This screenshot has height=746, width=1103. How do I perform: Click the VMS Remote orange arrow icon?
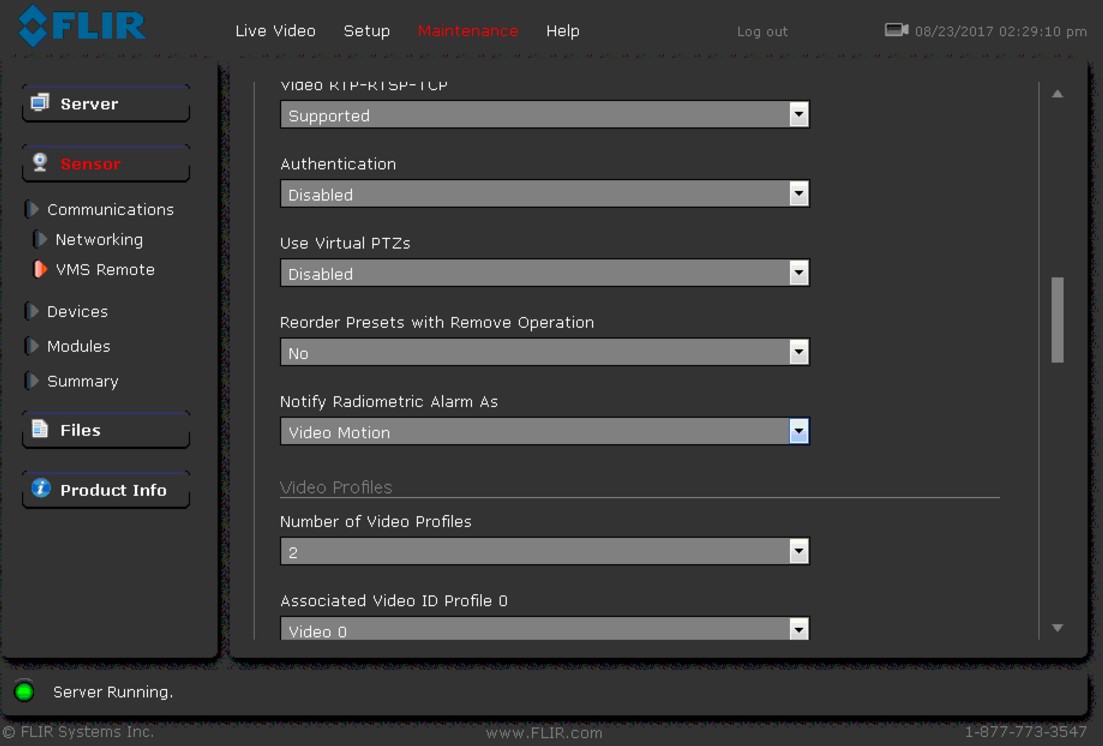(x=40, y=269)
